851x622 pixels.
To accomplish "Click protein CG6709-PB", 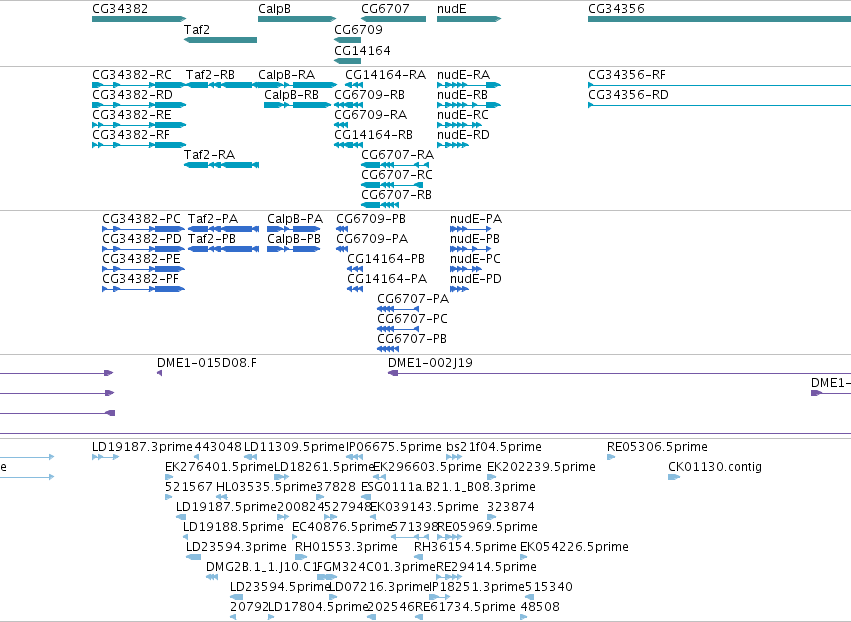I will 342,229.
